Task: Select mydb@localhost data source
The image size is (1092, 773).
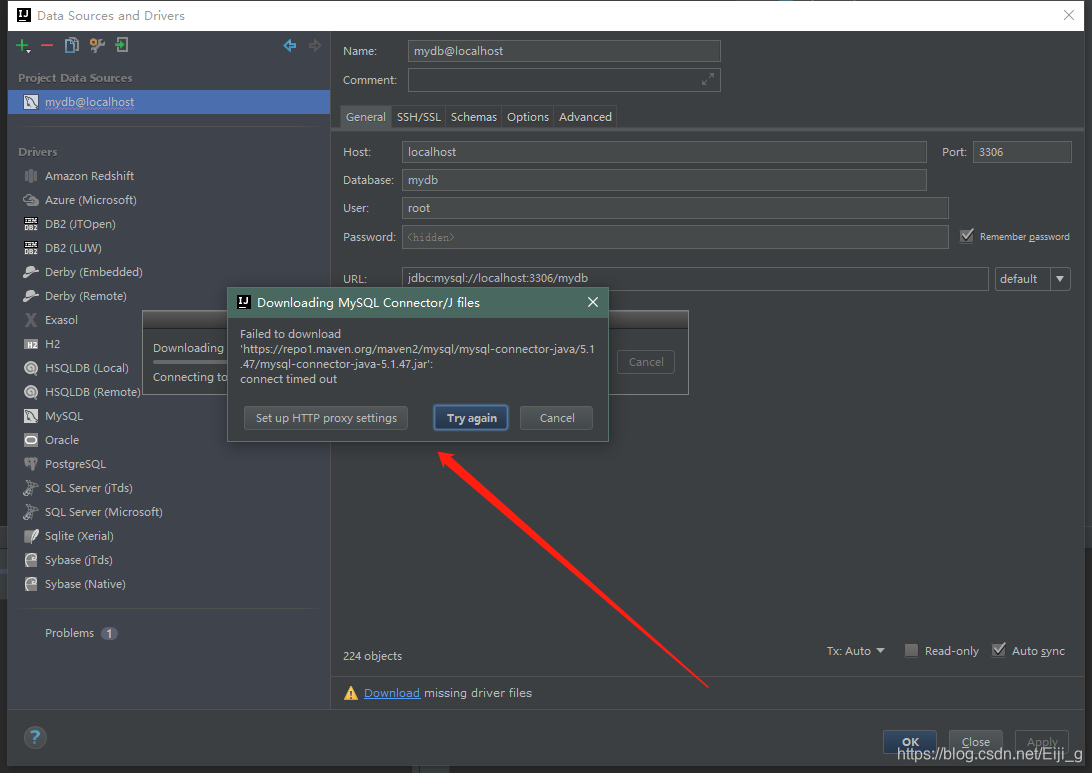Action: point(169,102)
